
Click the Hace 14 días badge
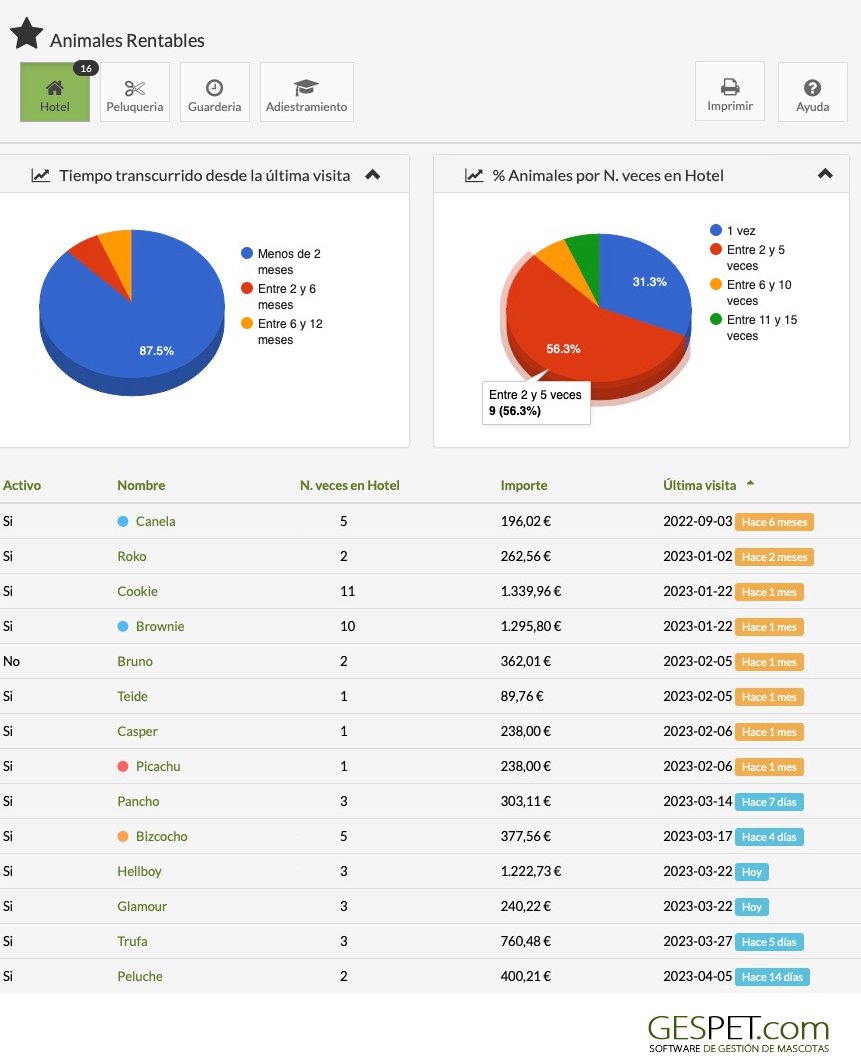(x=772, y=978)
